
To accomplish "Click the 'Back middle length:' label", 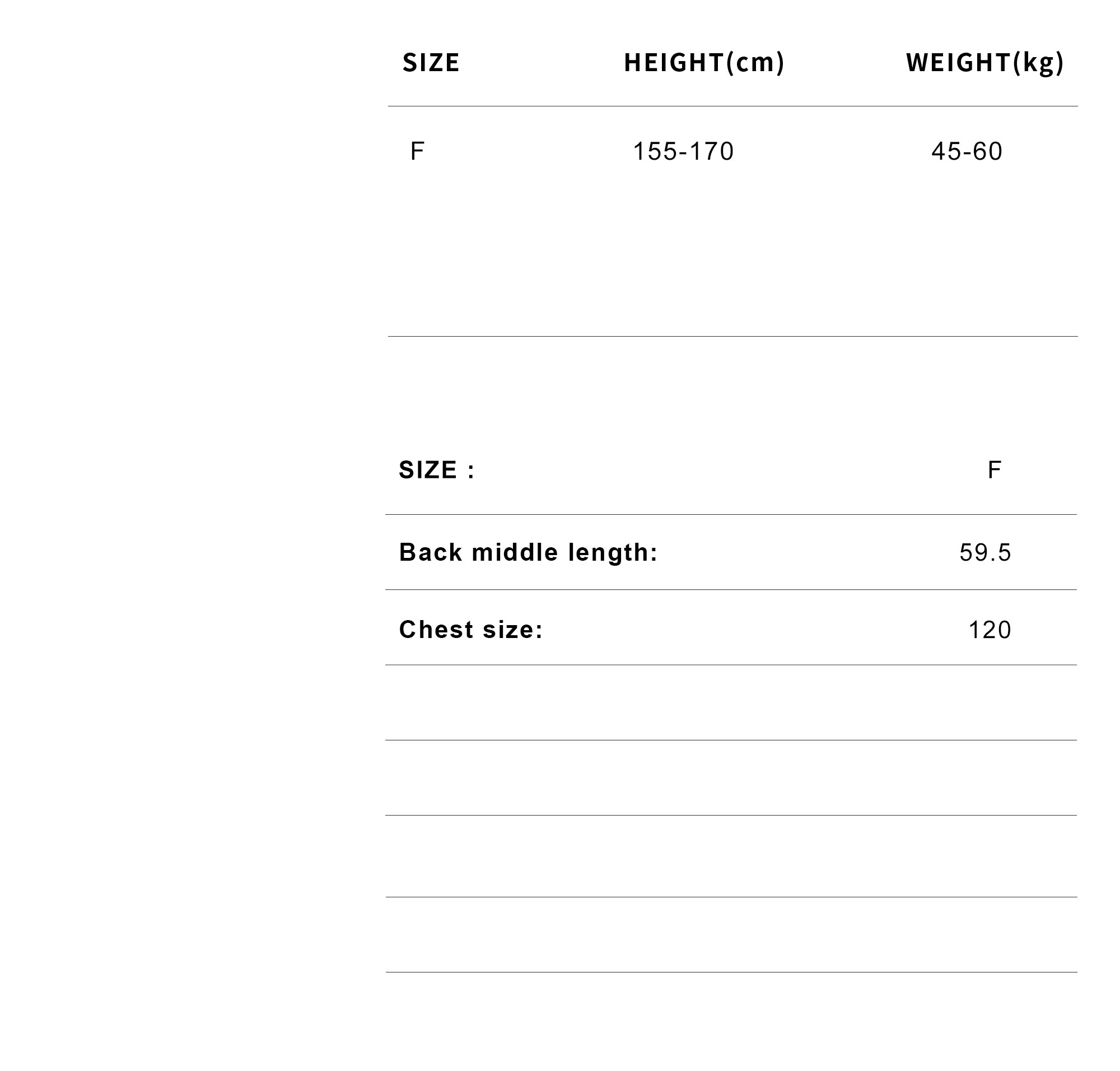I will [528, 552].
